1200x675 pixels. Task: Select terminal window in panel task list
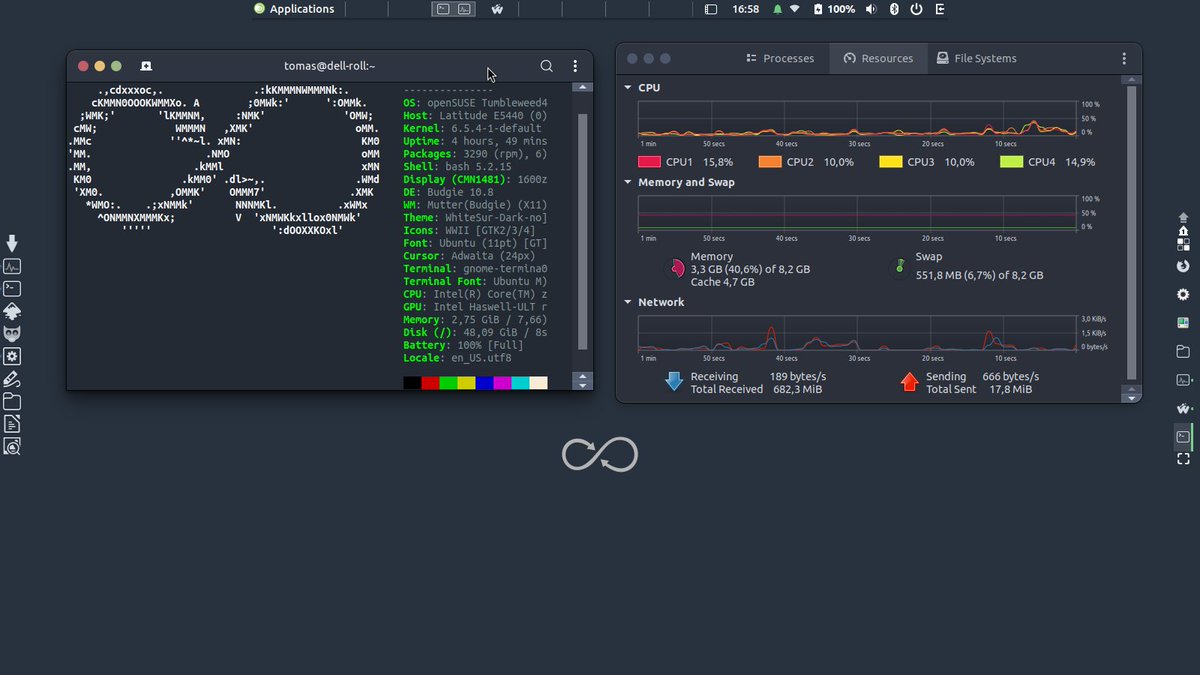(x=441, y=9)
